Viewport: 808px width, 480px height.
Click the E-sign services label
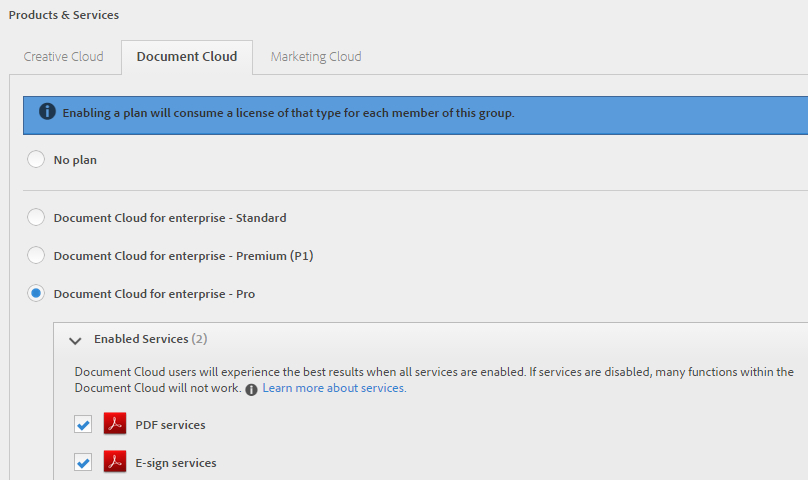pyautogui.click(x=176, y=463)
